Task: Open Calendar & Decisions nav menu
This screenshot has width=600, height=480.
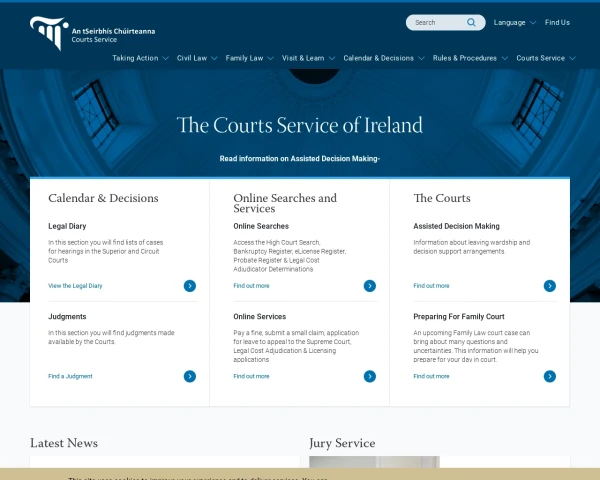Action: point(378,58)
